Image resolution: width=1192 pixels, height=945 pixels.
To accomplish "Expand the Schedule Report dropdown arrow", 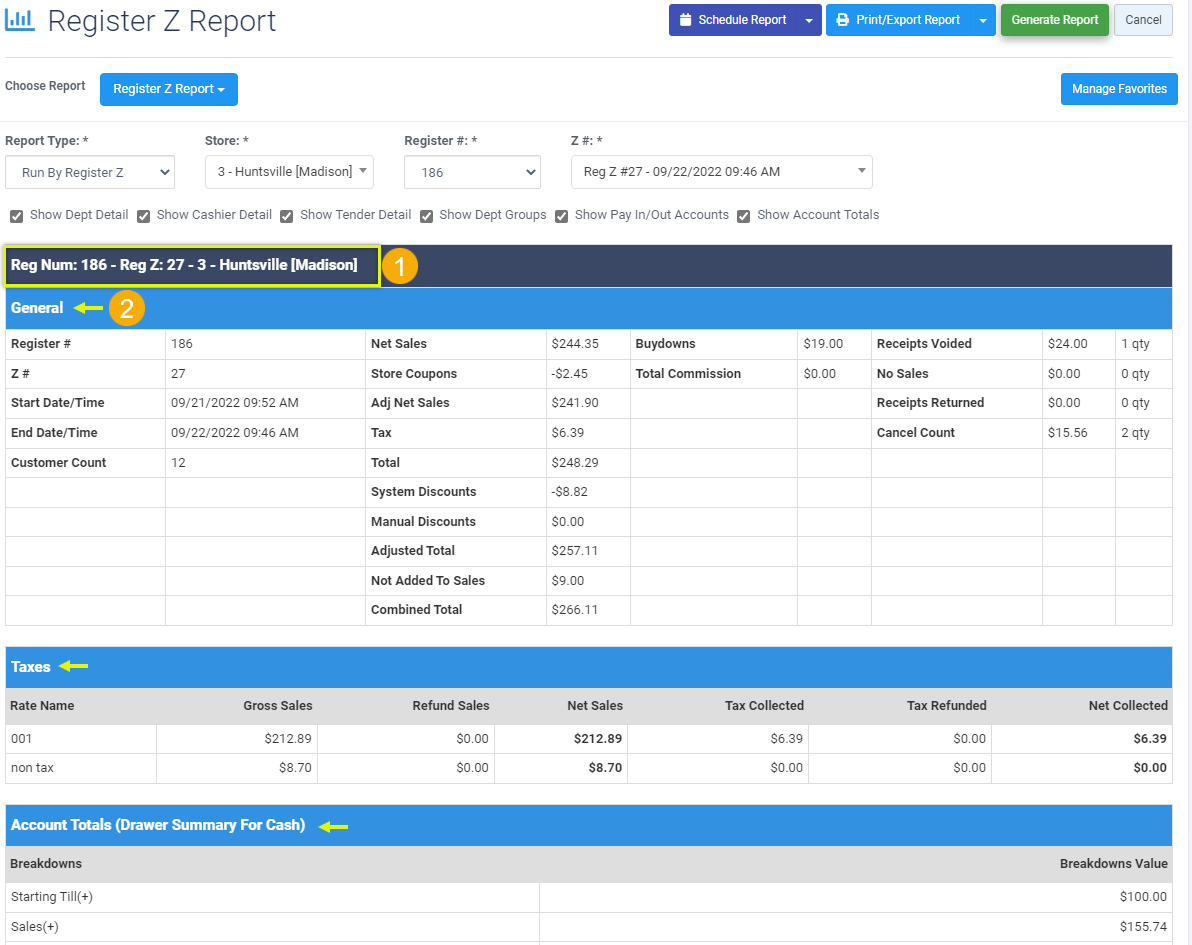I will point(806,20).
